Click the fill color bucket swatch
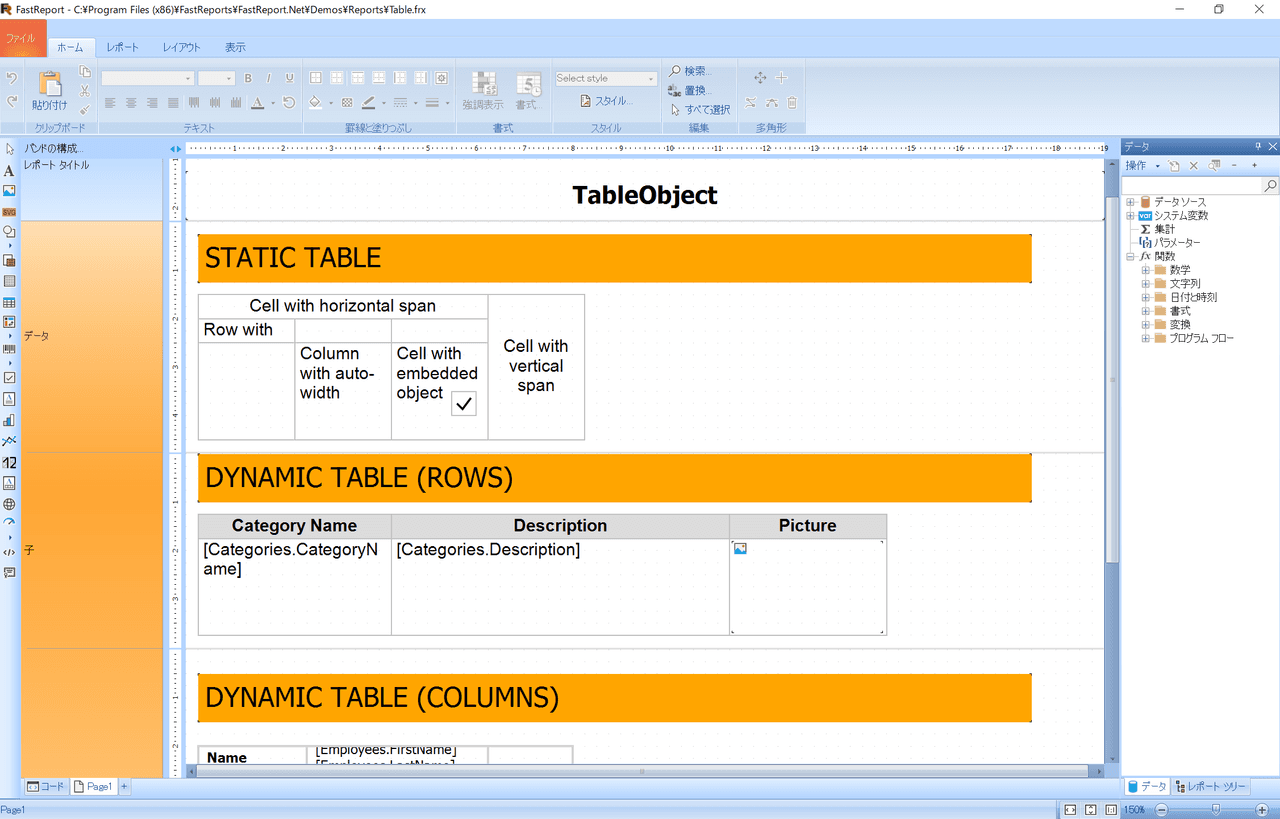This screenshot has height=819, width=1280. click(315, 102)
